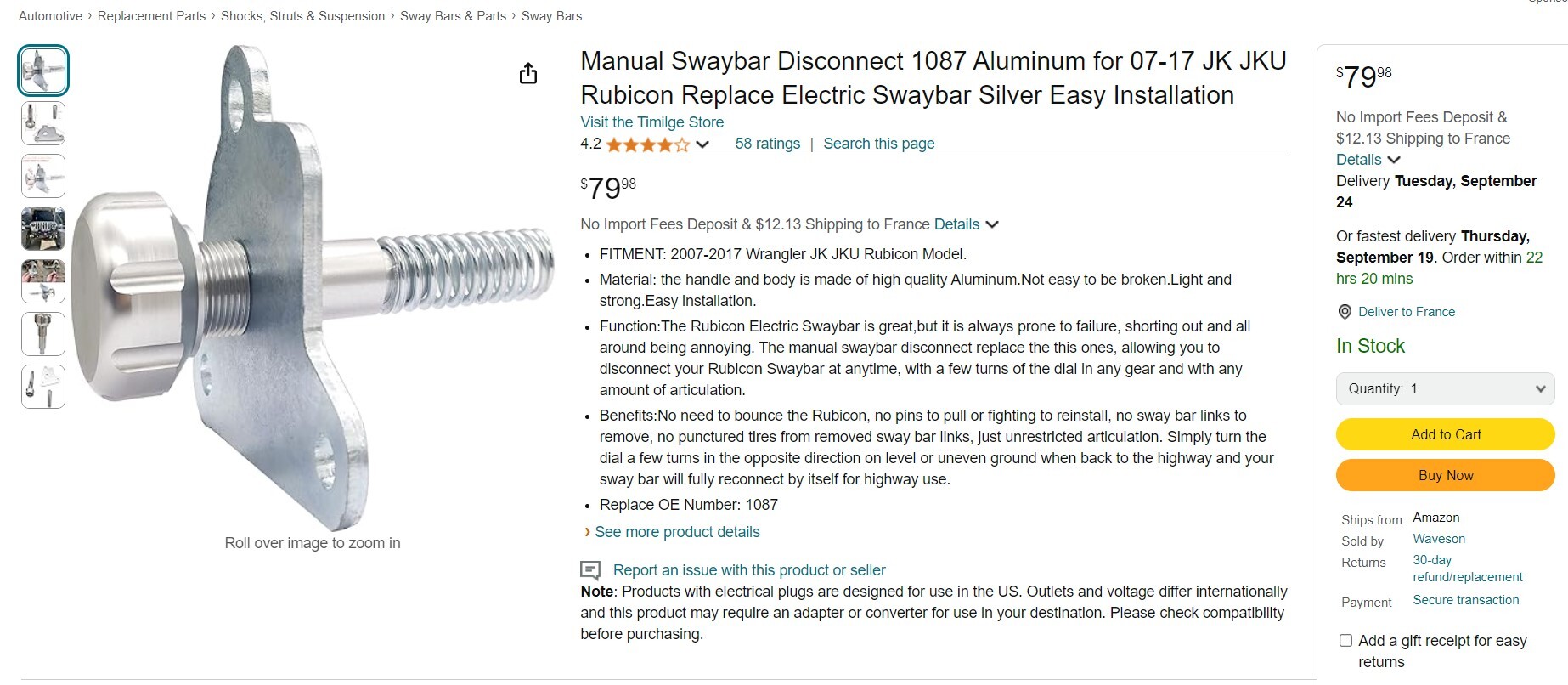Click the location pin icon near Deliver to France
Image resolution: width=1568 pixels, height=685 pixels.
(1345, 312)
